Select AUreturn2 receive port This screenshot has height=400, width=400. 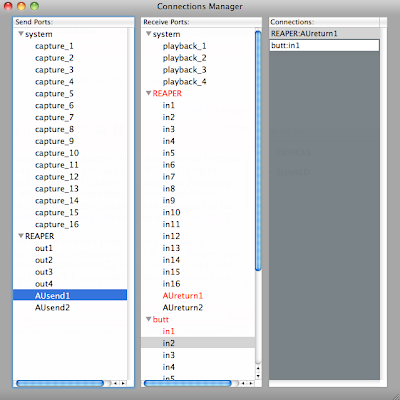(x=183, y=308)
